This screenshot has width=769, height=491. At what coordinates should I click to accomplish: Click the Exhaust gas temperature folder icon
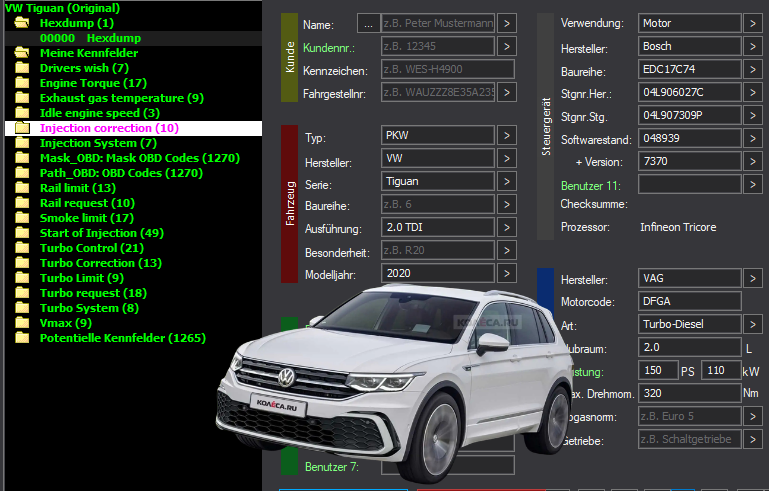click(x=22, y=98)
